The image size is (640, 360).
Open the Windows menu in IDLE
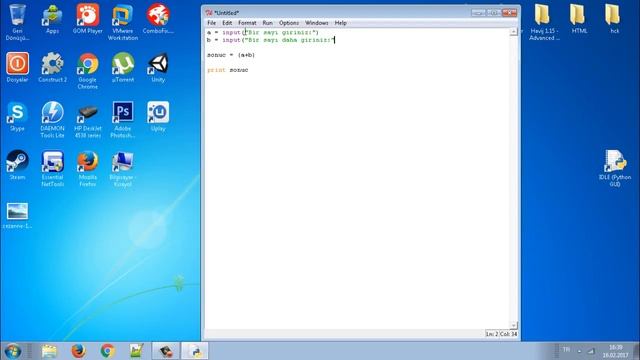pos(316,23)
